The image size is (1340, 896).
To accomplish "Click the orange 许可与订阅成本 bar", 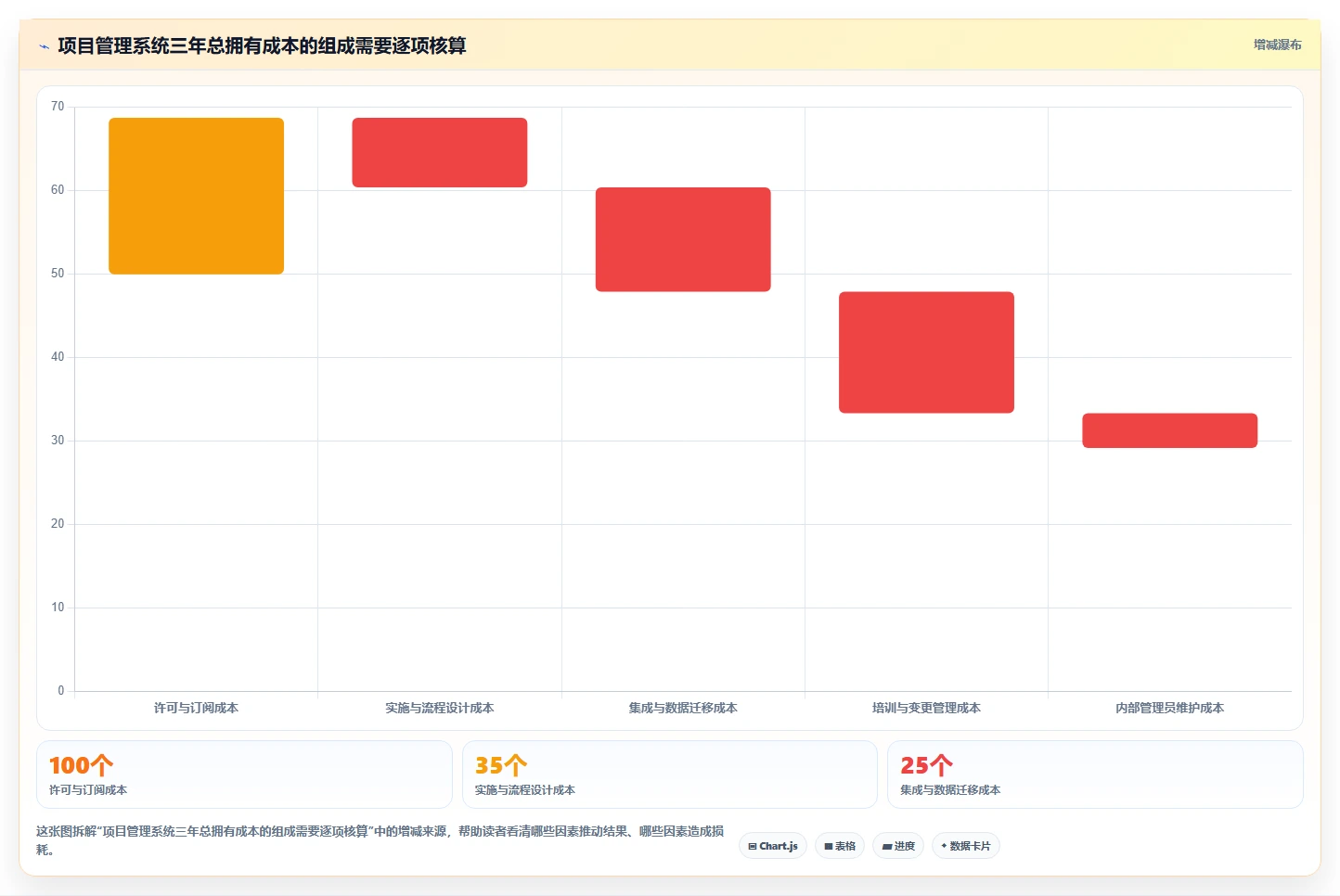I will [197, 196].
